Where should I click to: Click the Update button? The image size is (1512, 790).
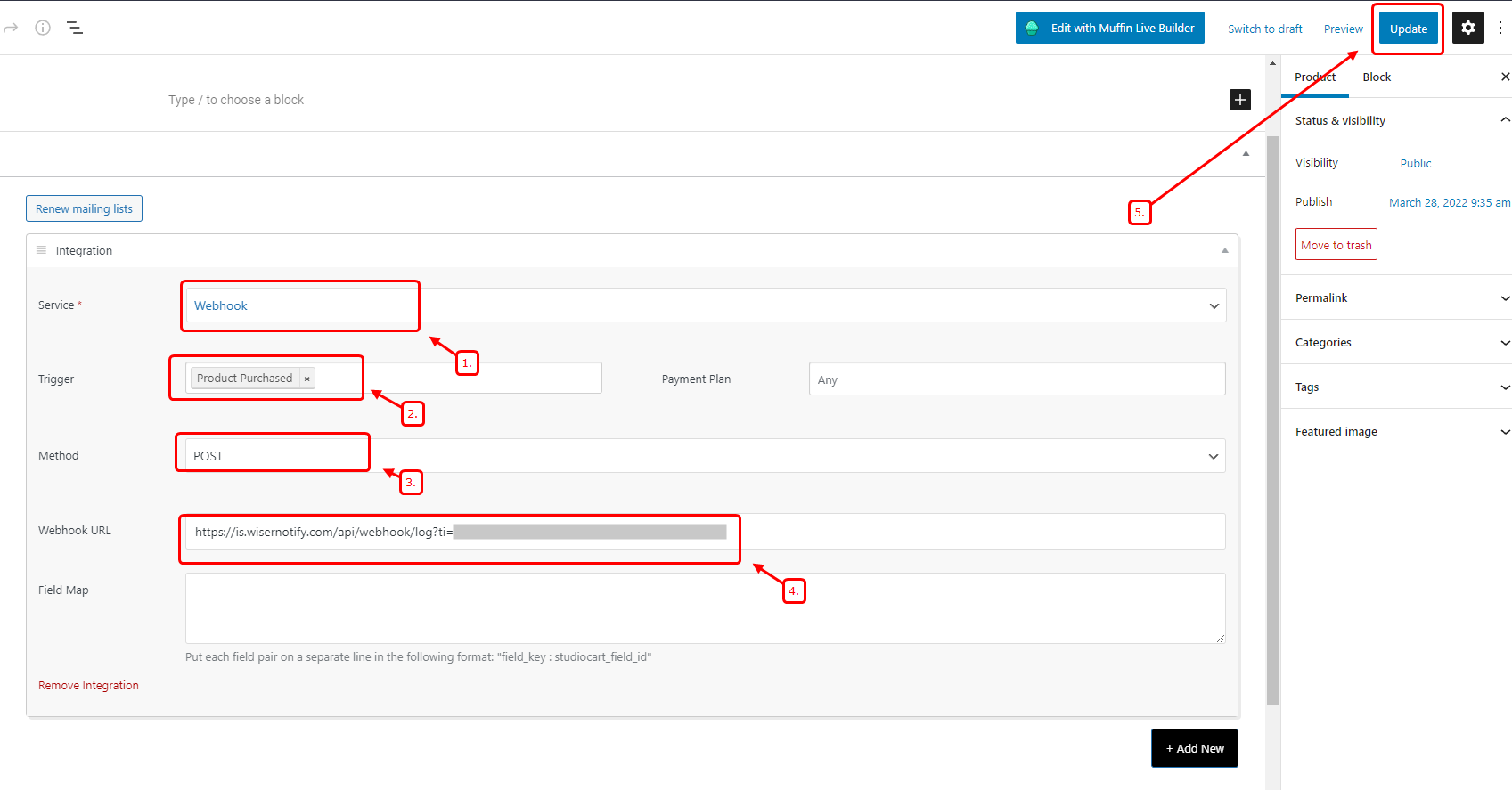[x=1408, y=29]
